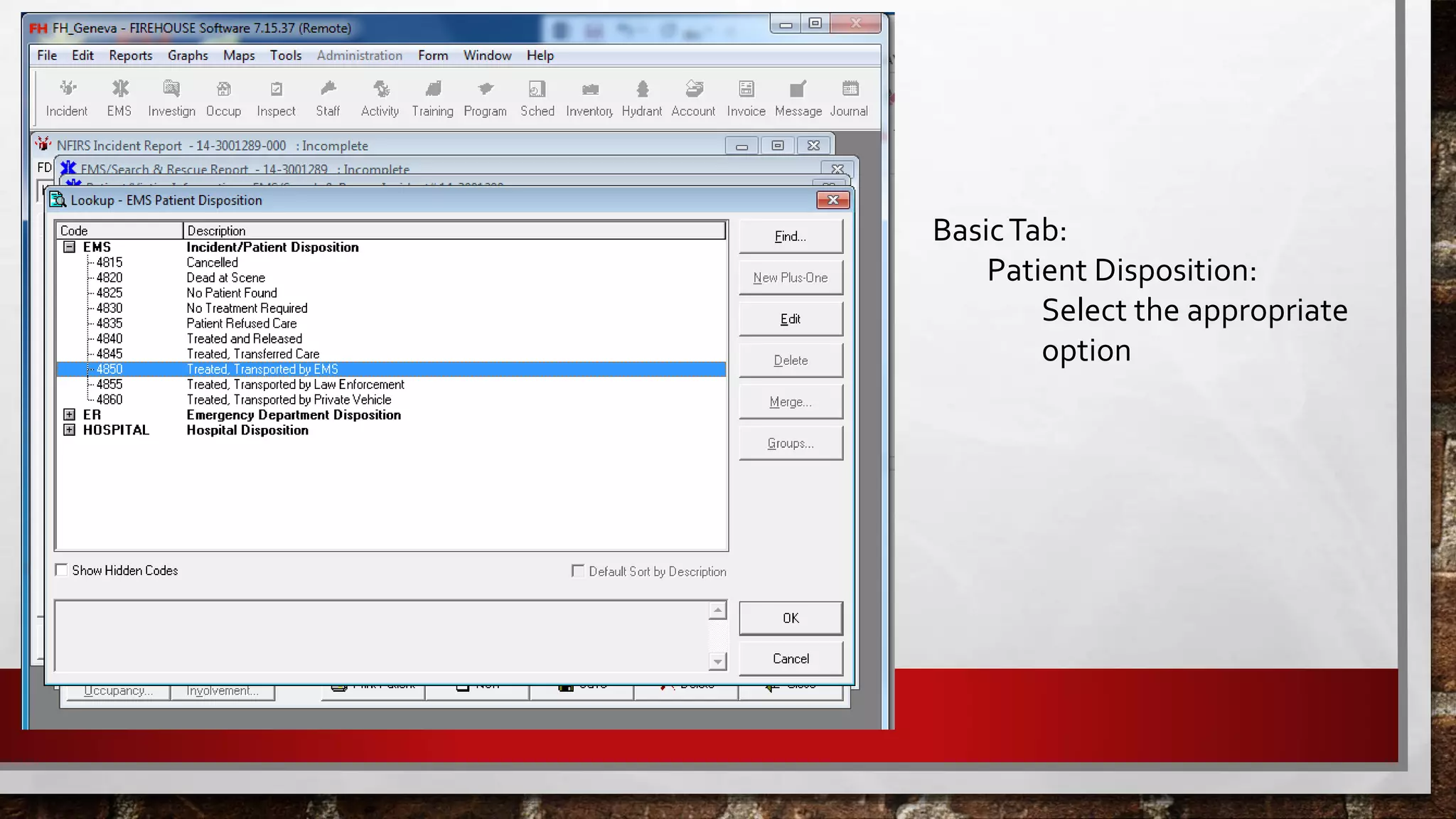
Task: Click the Cancel button
Action: tap(791, 658)
